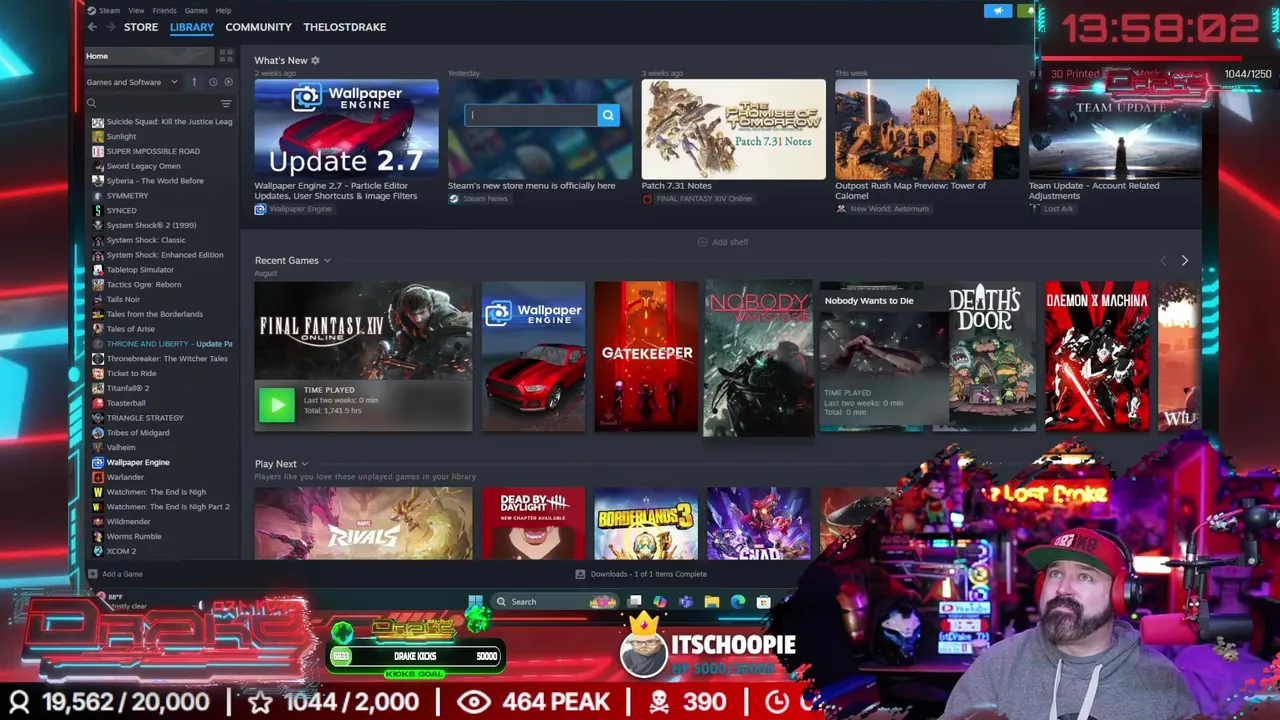Open What's New settings gear
The height and width of the screenshot is (720, 1280).
(x=315, y=60)
